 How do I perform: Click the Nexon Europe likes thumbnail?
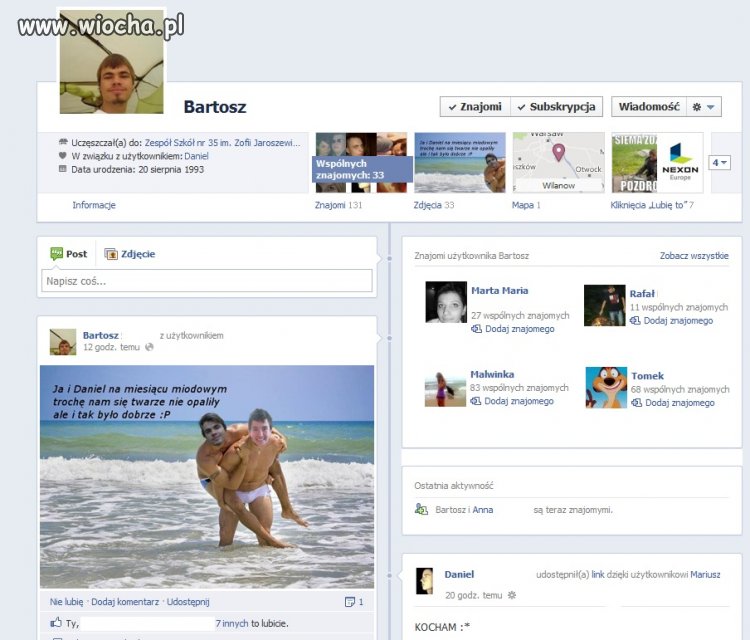(x=680, y=163)
